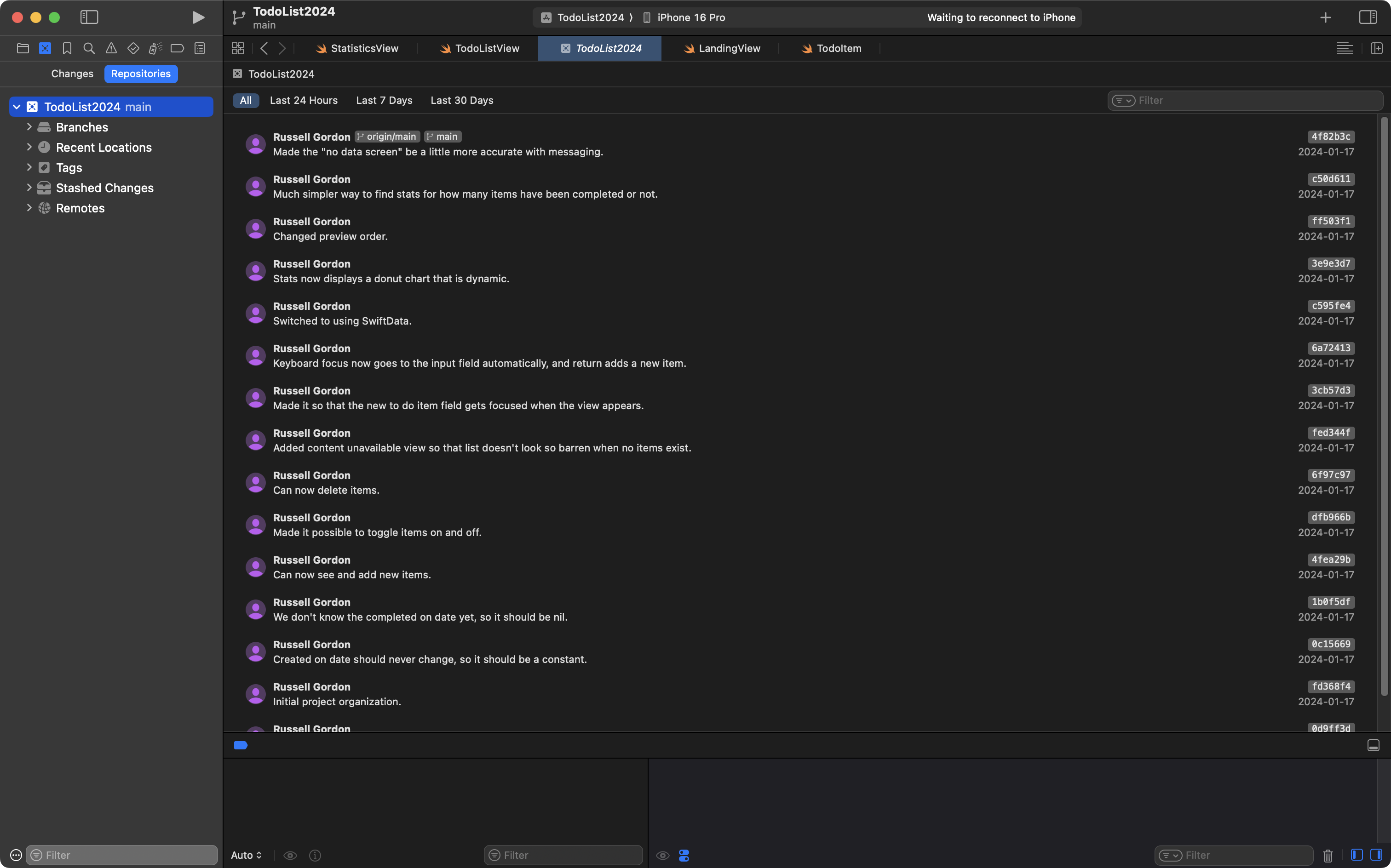Viewport: 1391px width, 868px height.
Task: Add editor on right icon
Action: click(1377, 48)
